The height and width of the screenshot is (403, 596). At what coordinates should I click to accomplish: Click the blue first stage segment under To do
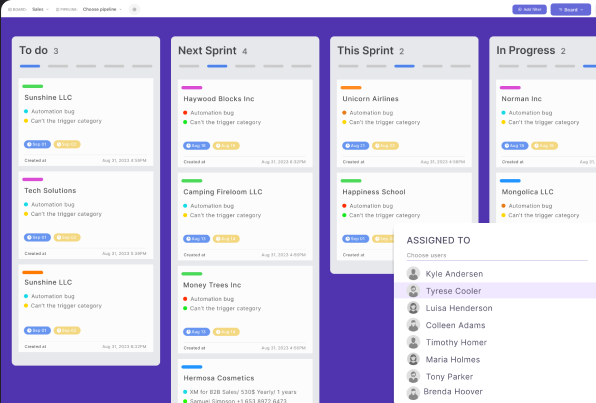tap(30, 66)
